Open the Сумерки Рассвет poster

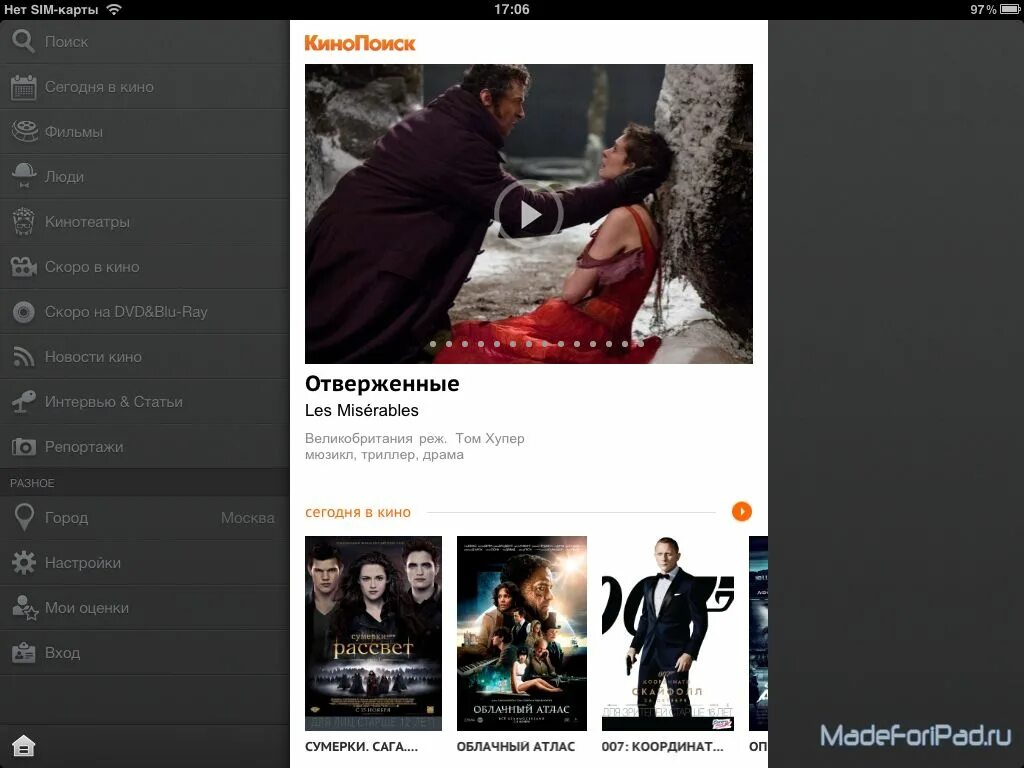point(374,633)
